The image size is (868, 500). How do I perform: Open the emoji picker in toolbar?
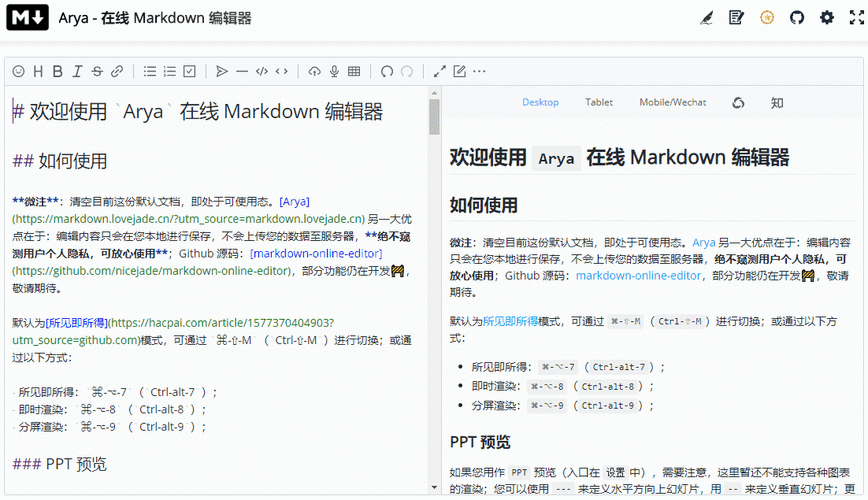[18, 71]
